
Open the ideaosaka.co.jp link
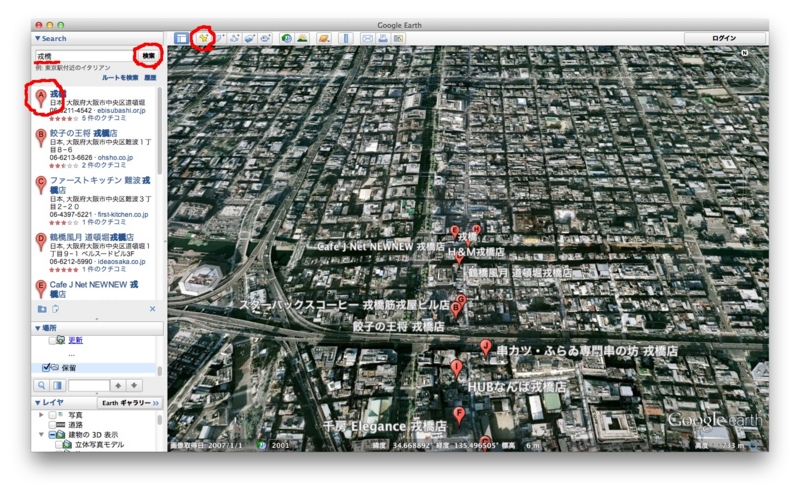click(x=121, y=261)
